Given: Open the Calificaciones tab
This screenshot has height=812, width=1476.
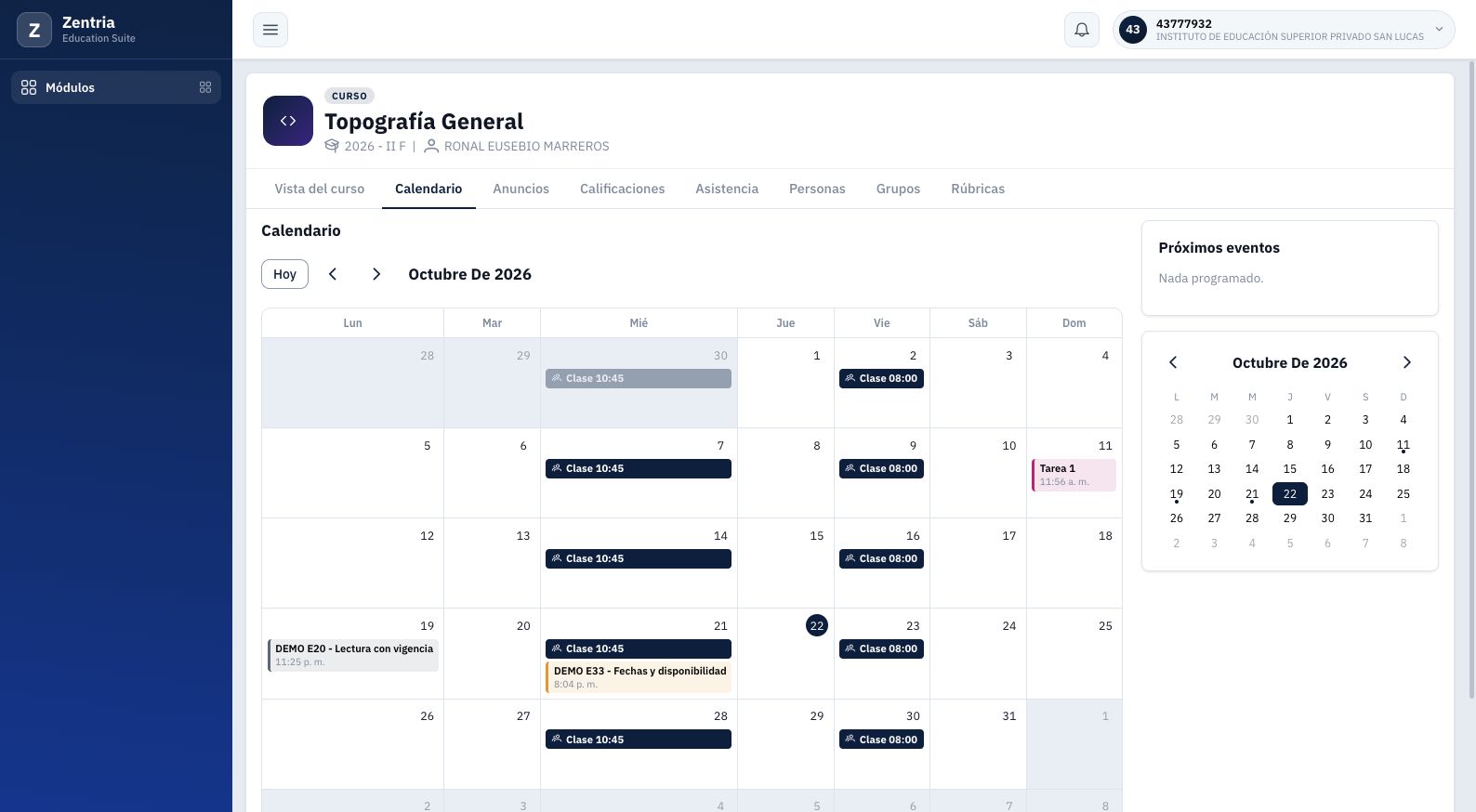Looking at the screenshot, I should [623, 189].
